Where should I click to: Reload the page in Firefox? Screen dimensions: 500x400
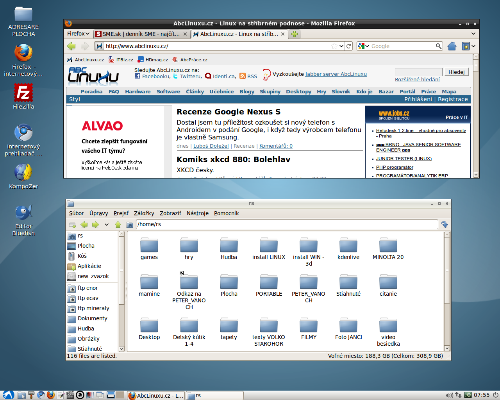349,46
